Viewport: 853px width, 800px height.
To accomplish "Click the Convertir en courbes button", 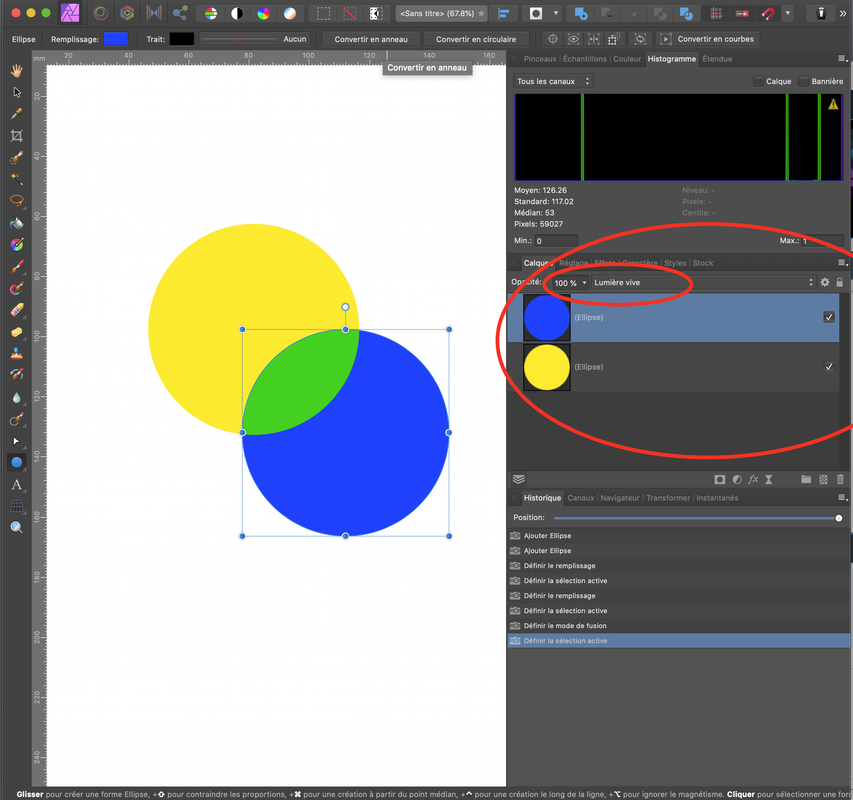I will coord(709,39).
